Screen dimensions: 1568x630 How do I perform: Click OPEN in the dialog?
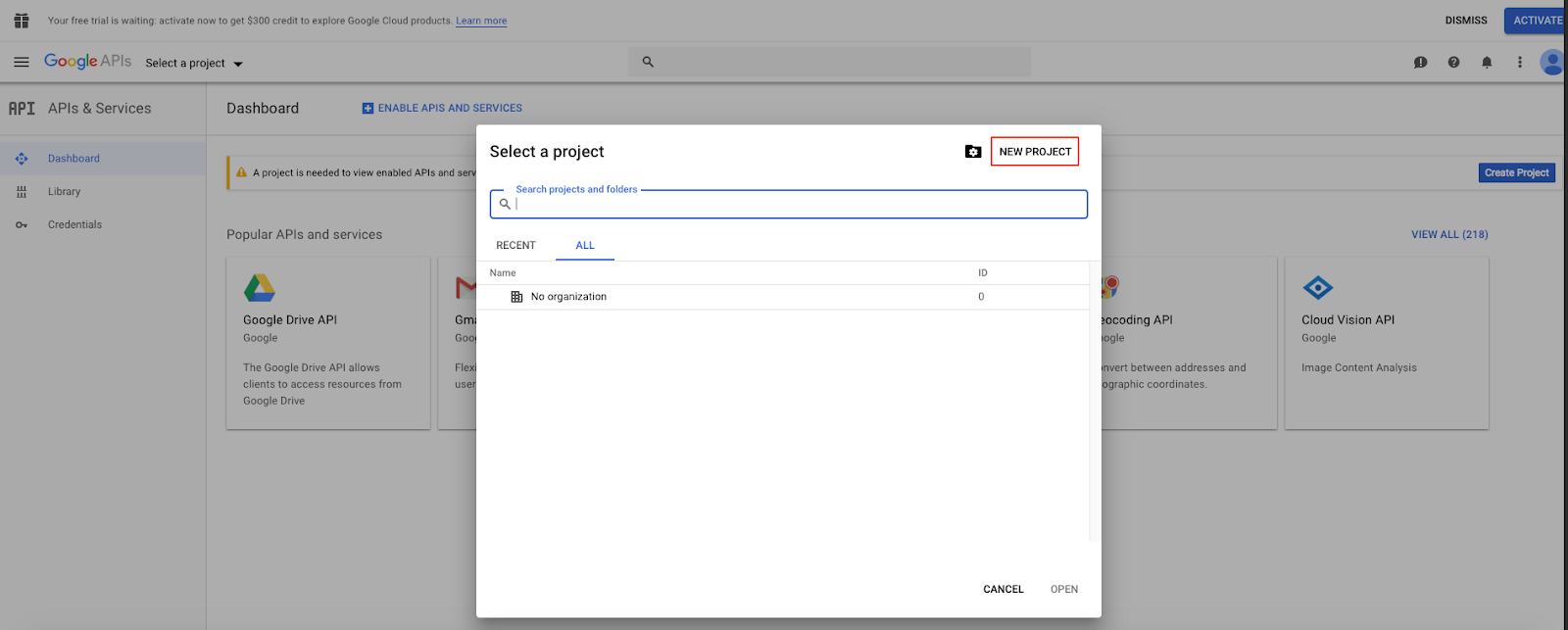click(x=1064, y=590)
